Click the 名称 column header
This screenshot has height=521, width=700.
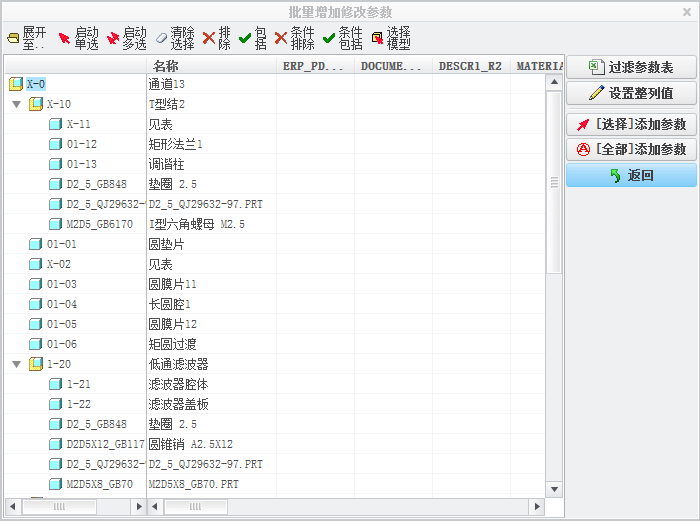[211, 66]
